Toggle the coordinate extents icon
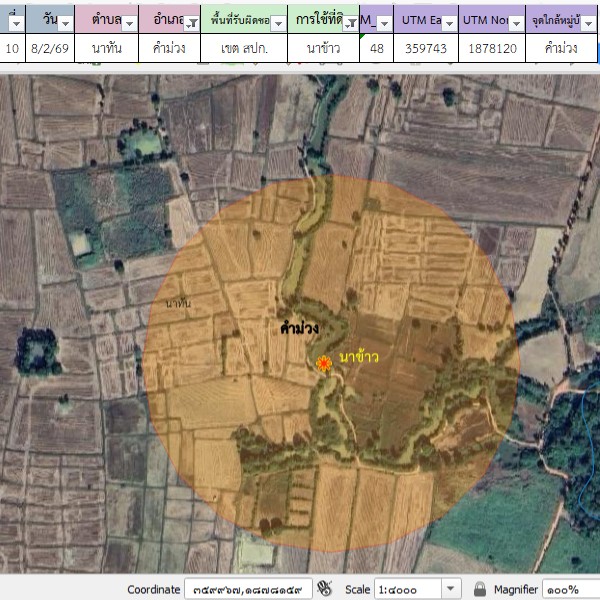 [327, 589]
